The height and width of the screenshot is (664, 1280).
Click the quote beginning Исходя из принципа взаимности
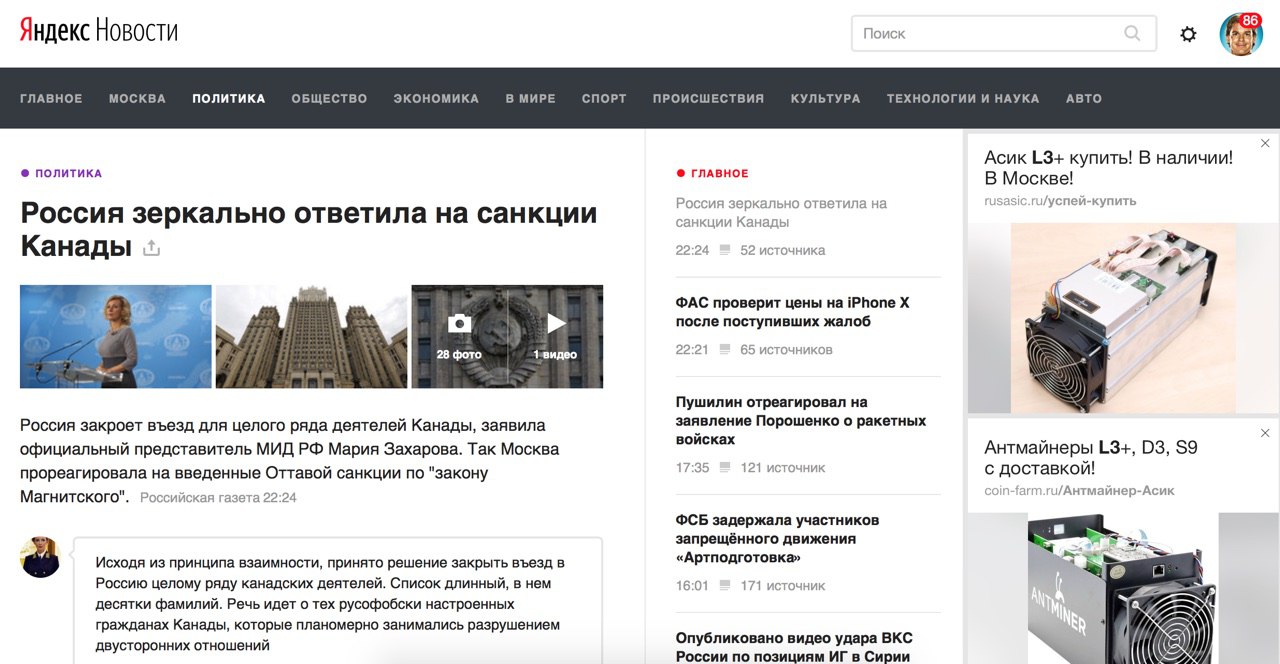[x=330, y=604]
